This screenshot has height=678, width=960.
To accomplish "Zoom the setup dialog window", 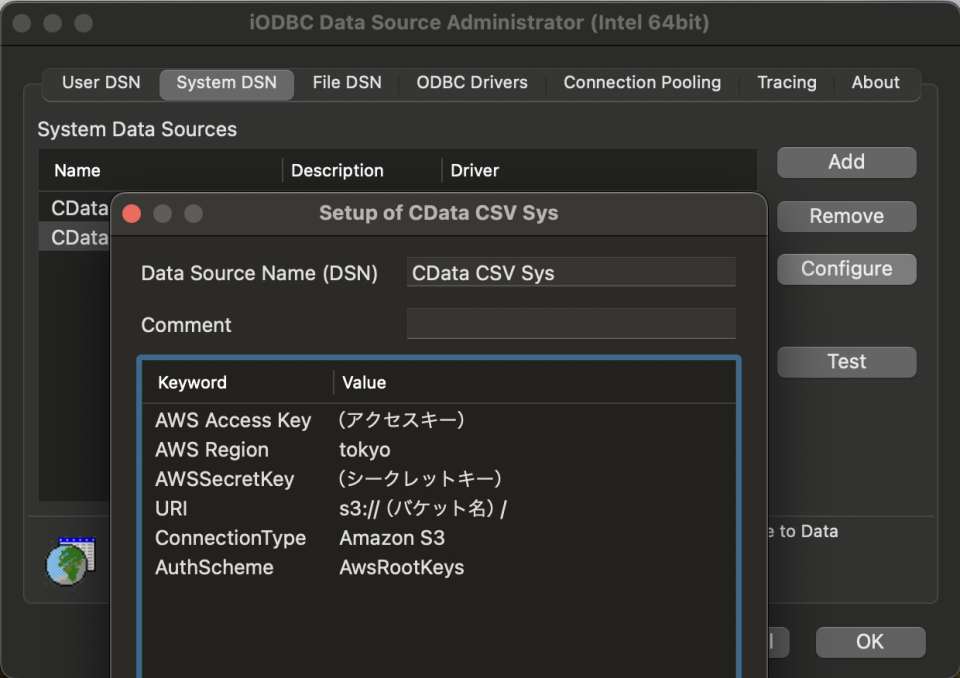I will click(x=193, y=214).
